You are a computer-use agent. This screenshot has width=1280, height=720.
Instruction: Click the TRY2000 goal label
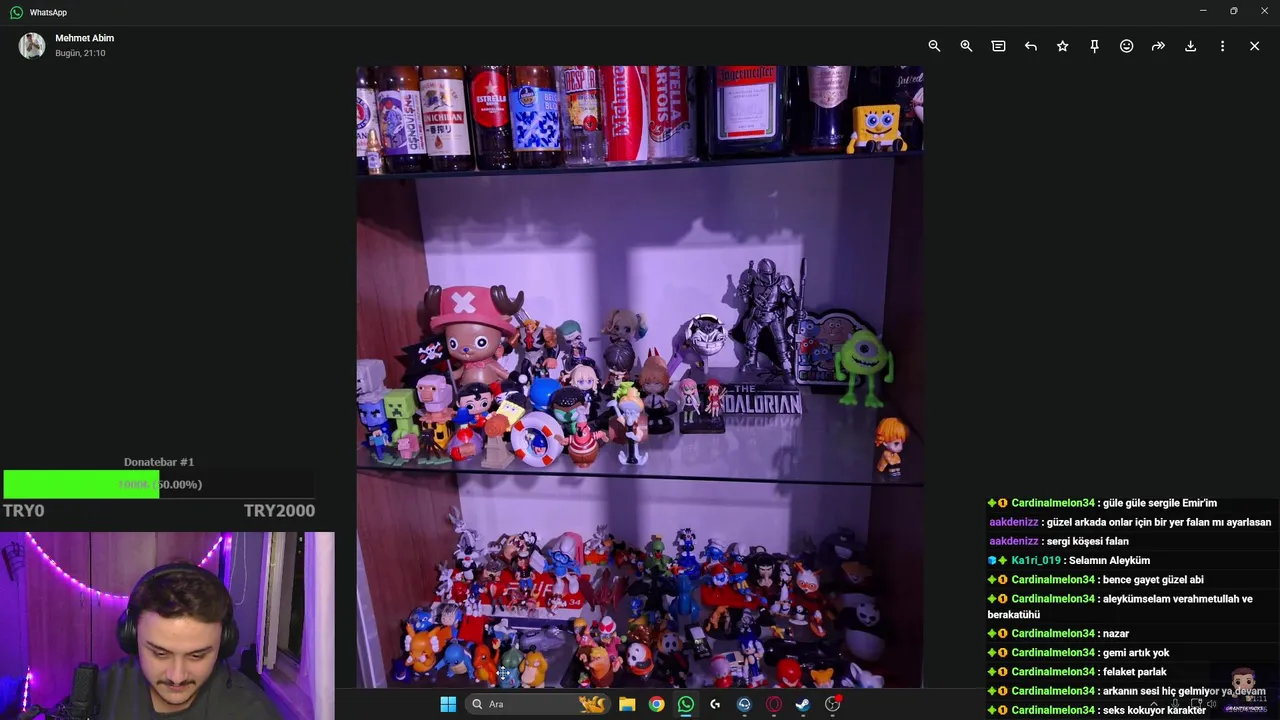[279, 510]
